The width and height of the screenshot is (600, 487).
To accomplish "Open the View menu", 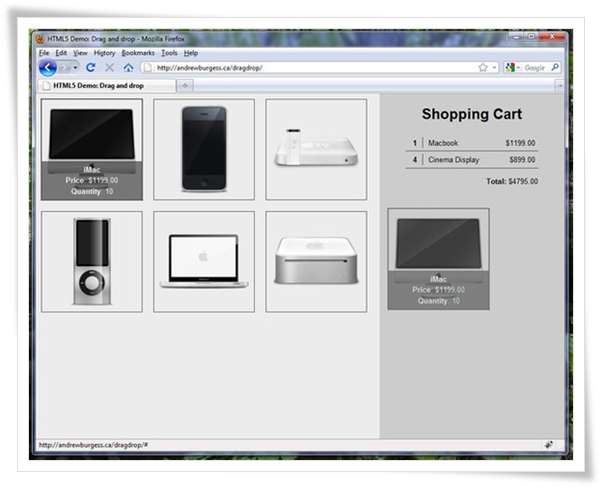I will [80, 53].
